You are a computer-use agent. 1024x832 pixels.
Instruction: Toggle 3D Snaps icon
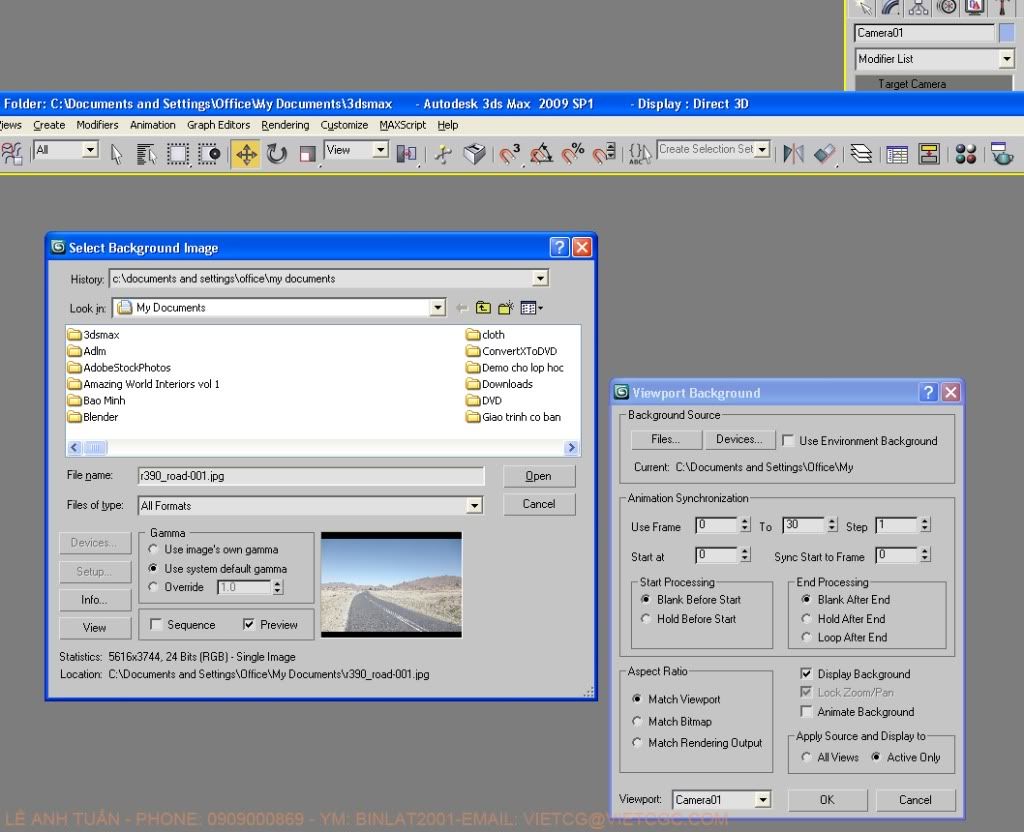tap(509, 154)
